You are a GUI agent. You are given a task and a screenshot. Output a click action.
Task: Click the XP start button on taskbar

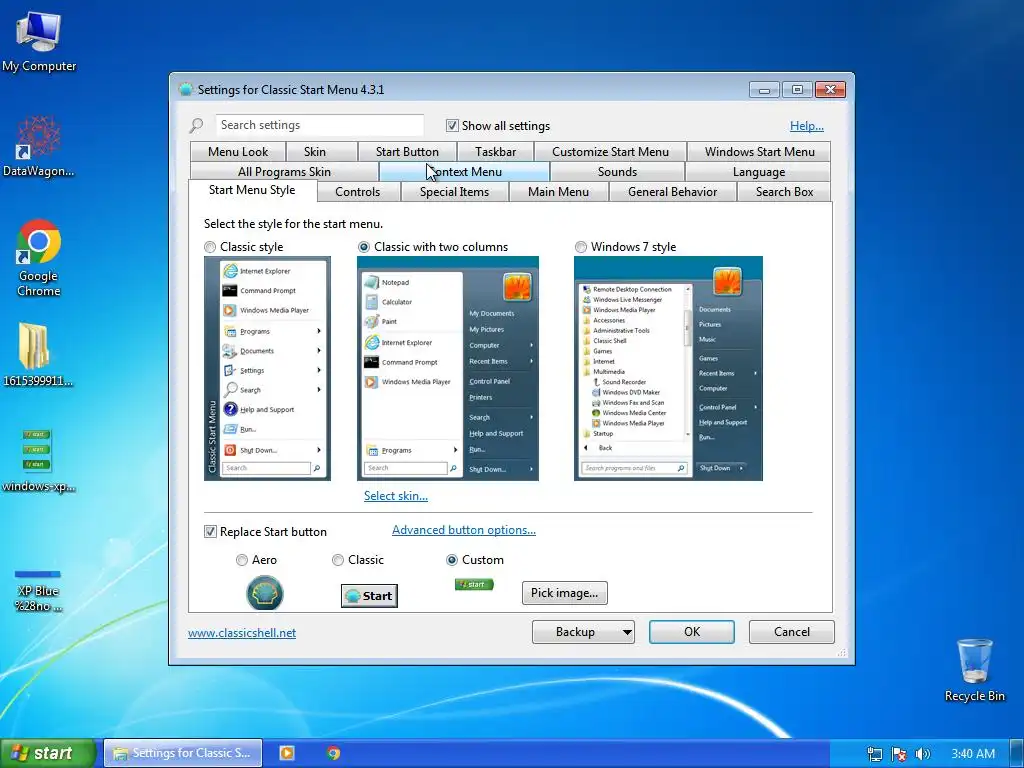[x=48, y=753]
